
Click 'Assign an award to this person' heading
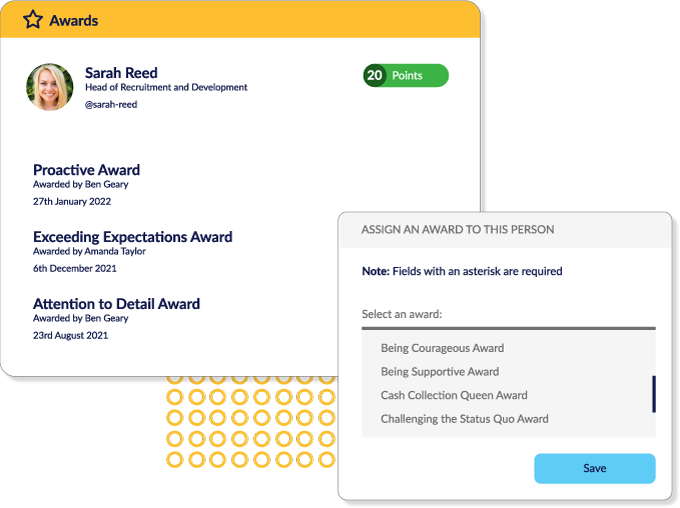click(458, 229)
